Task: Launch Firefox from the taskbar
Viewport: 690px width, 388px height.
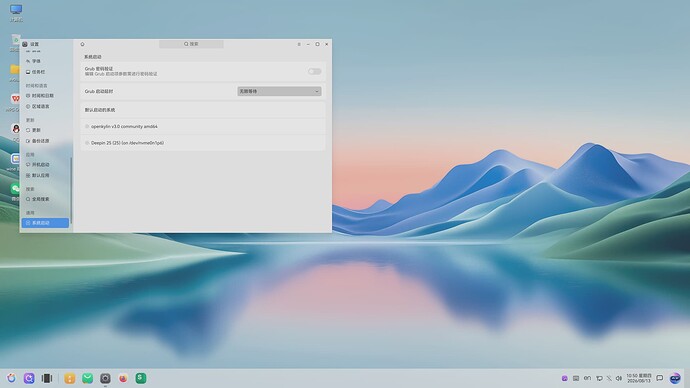Action: point(123,378)
